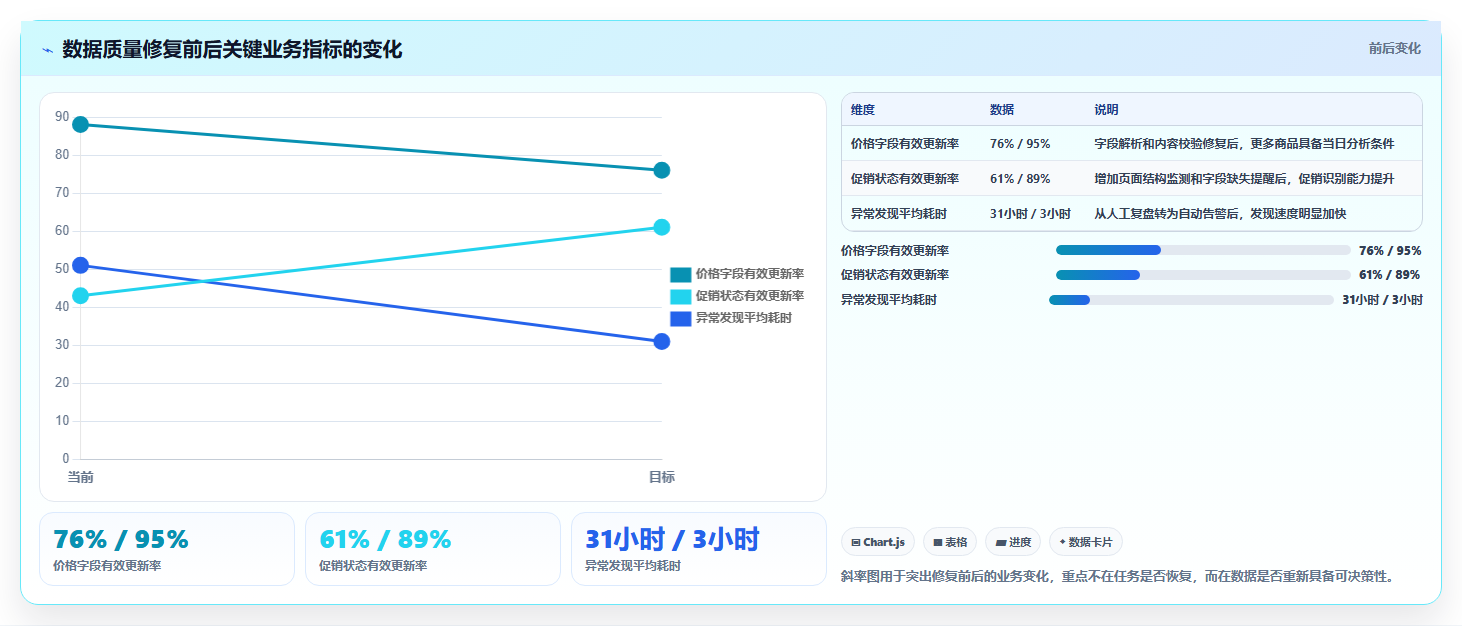Click the 数据 table column header
The width and height of the screenshot is (1462, 626).
click(x=1002, y=110)
